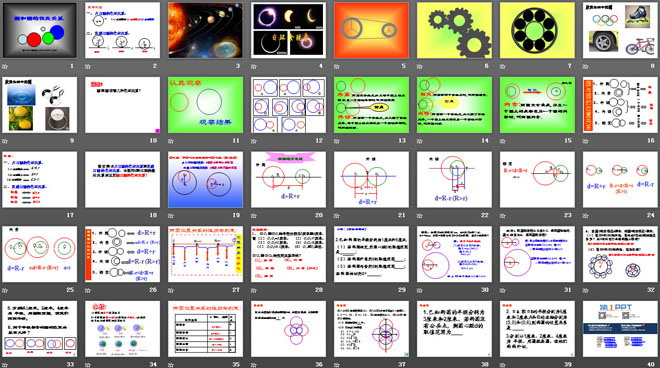
Task: Select slide 18 with blue and red text
Action: (x=122, y=179)
